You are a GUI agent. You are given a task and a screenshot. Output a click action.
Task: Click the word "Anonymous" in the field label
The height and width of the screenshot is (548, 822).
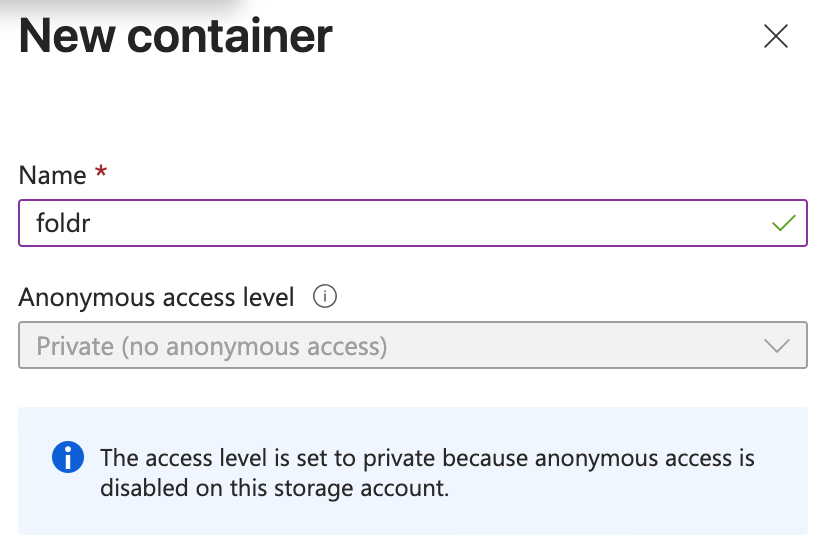click(x=76, y=297)
